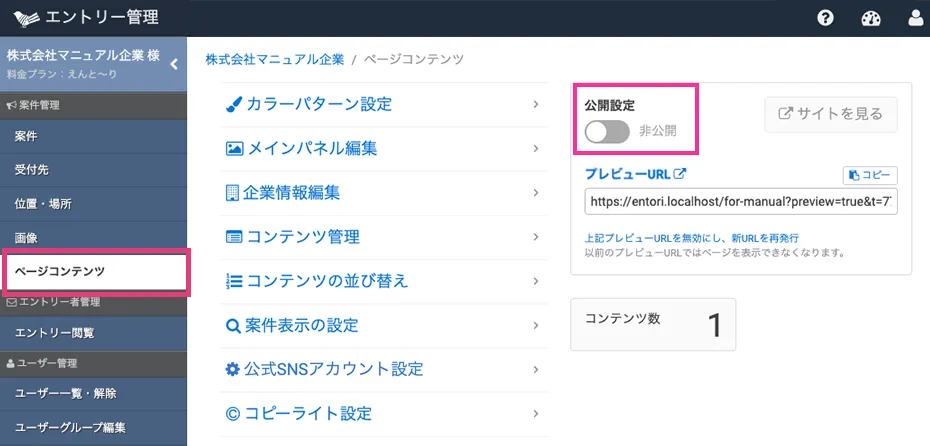Screen dimensions: 930x446
Task: Open 位置・場所 in the sidebar
Action: [x=93, y=204]
